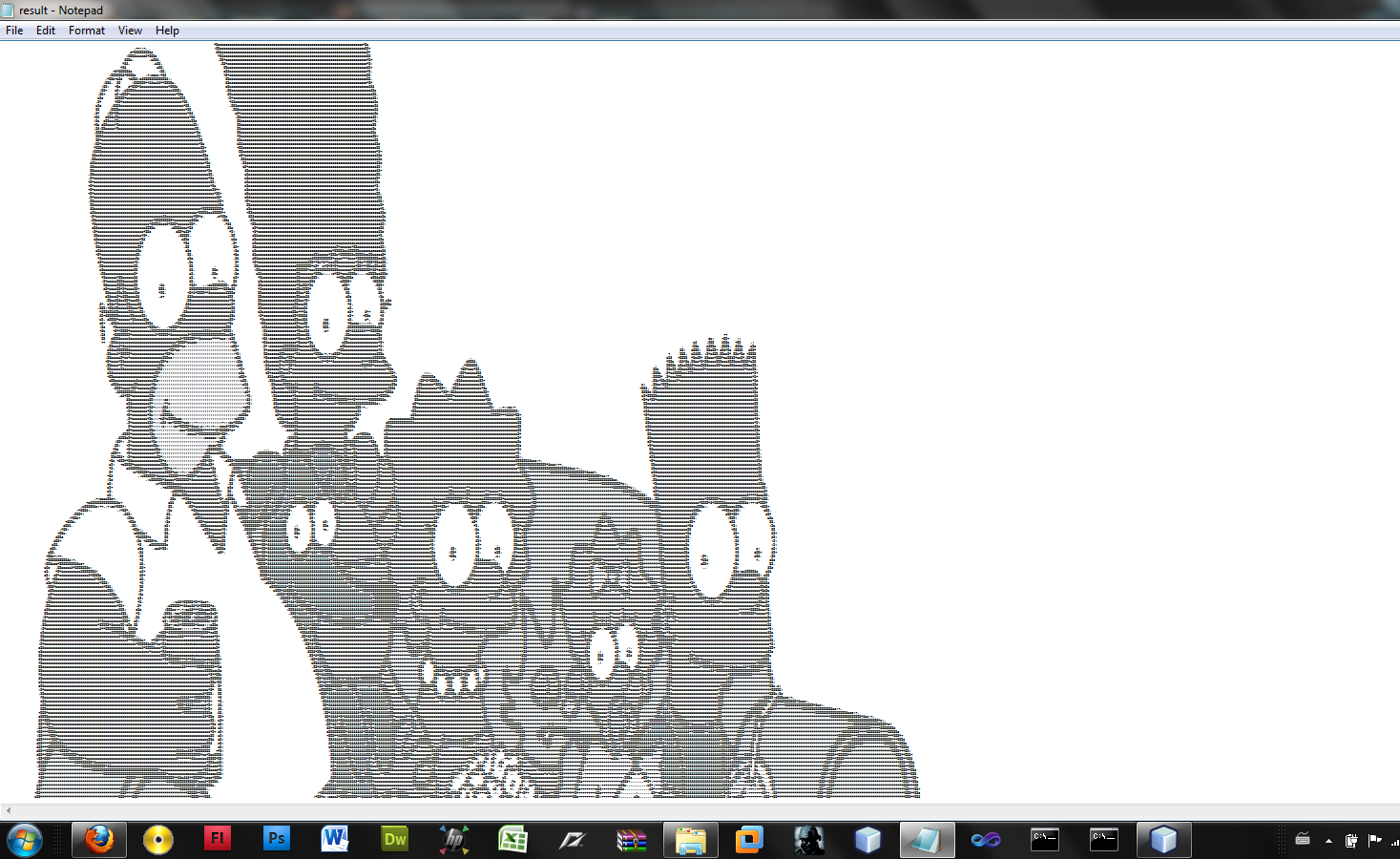The width and height of the screenshot is (1400, 859).
Task: Click the power plug tray icon
Action: click(x=1351, y=841)
